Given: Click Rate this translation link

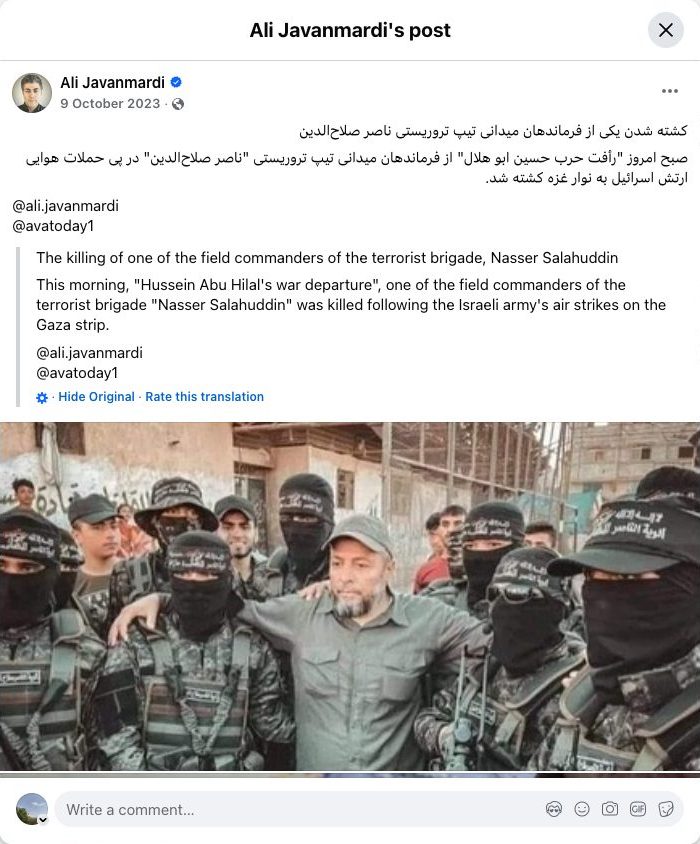Looking at the screenshot, I should [x=205, y=397].
